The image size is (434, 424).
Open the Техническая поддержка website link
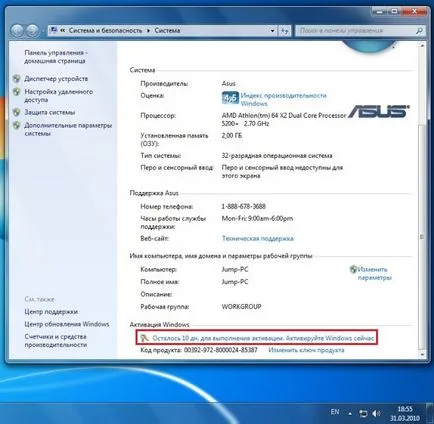pos(258,239)
